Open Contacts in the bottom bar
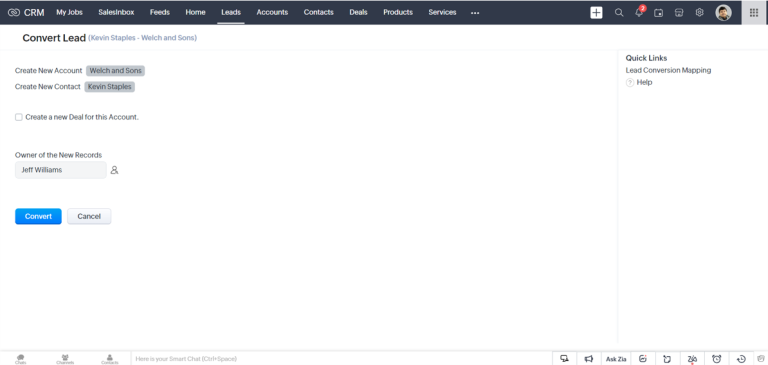Viewport: 768px width, 365px height. [110, 359]
